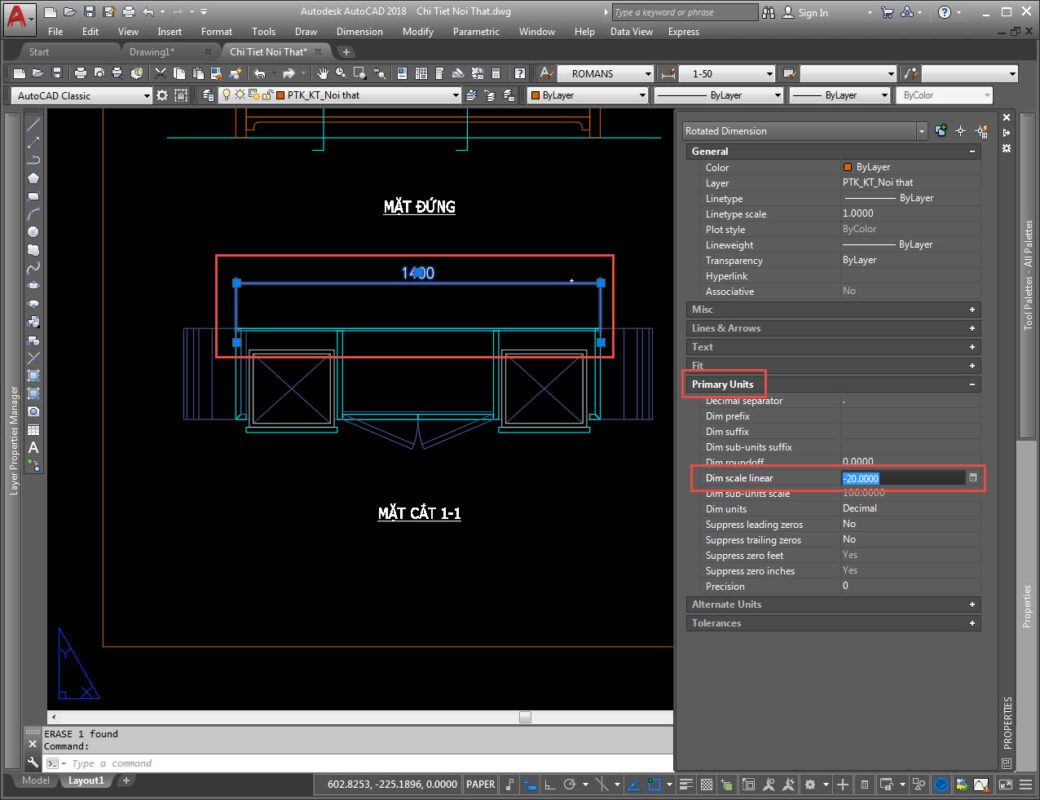
Task: Click the Undo arrow in Standard toolbar
Action: point(260,74)
